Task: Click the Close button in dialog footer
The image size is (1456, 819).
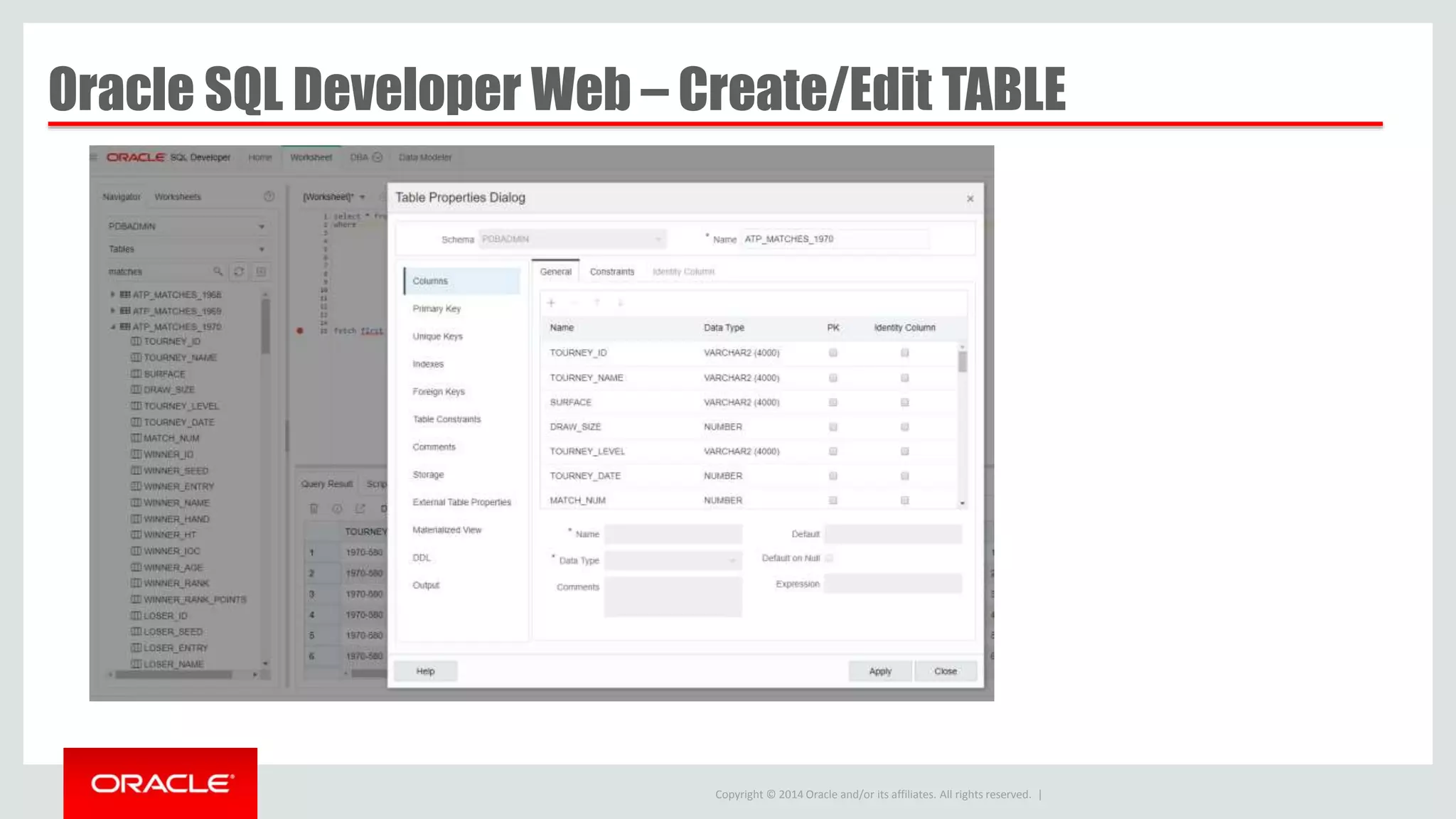Action: click(x=946, y=671)
